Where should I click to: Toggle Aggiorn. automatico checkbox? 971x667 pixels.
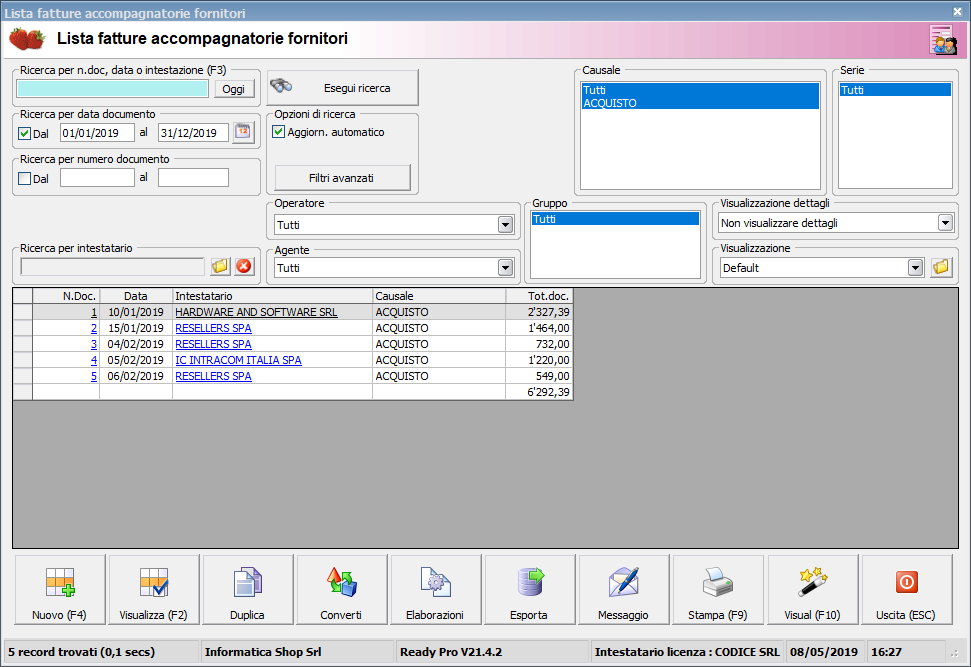point(279,132)
